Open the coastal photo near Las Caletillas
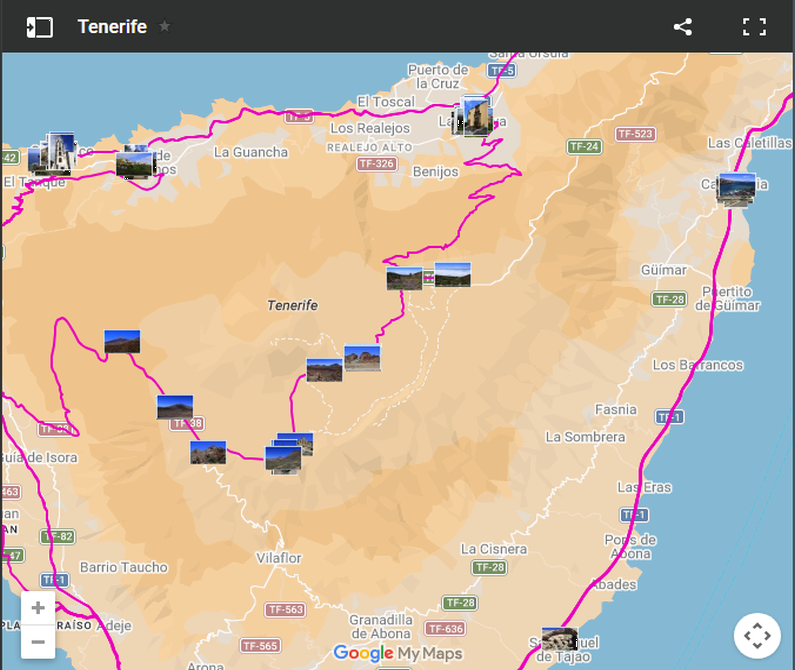This screenshot has height=670, width=795. click(x=737, y=187)
